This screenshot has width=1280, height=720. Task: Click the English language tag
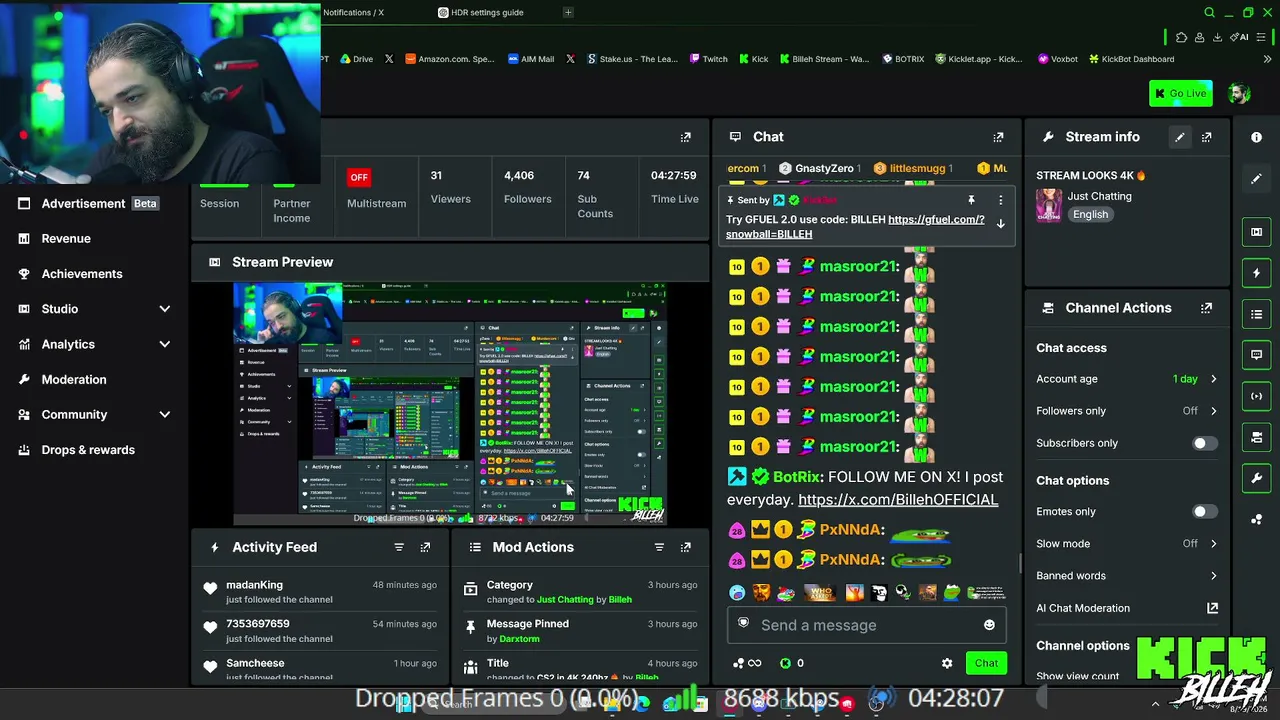1090,215
